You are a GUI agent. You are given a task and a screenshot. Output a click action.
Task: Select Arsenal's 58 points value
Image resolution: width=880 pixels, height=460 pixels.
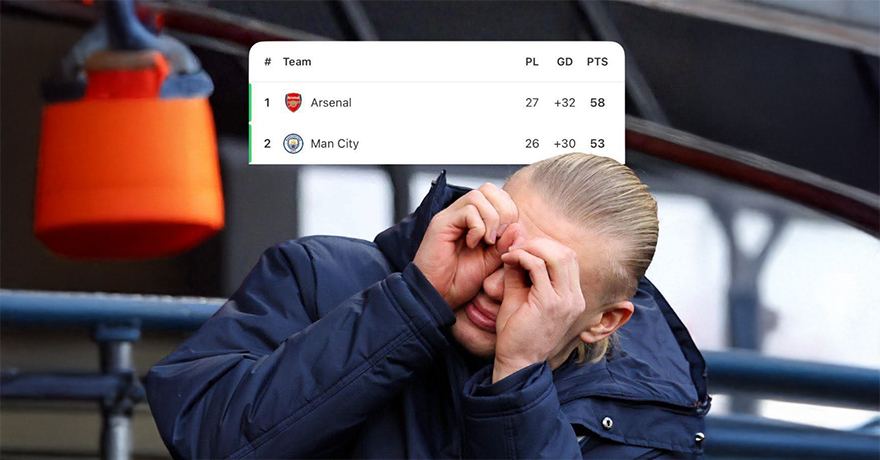tap(597, 103)
